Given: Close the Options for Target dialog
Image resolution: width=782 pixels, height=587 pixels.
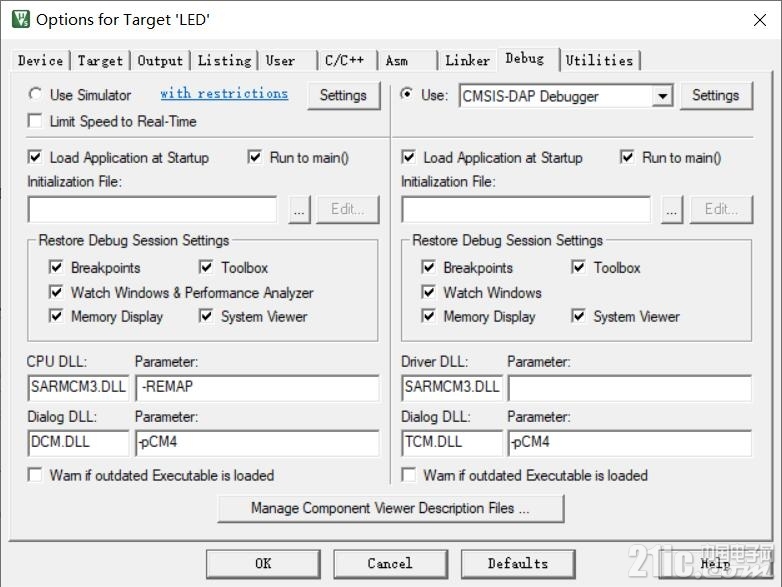Looking at the screenshot, I should (x=760, y=20).
